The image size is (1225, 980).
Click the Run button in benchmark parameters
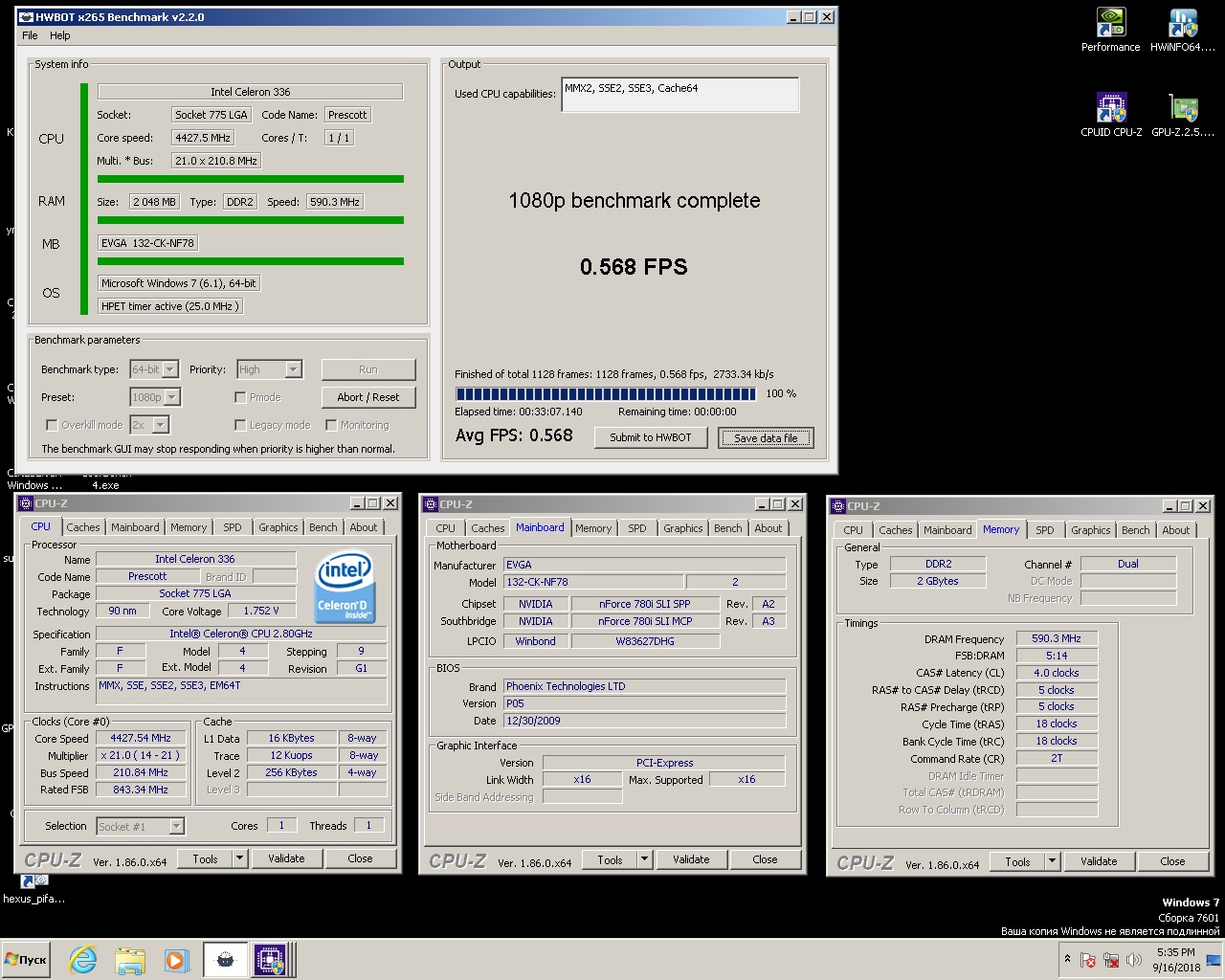[x=368, y=369]
